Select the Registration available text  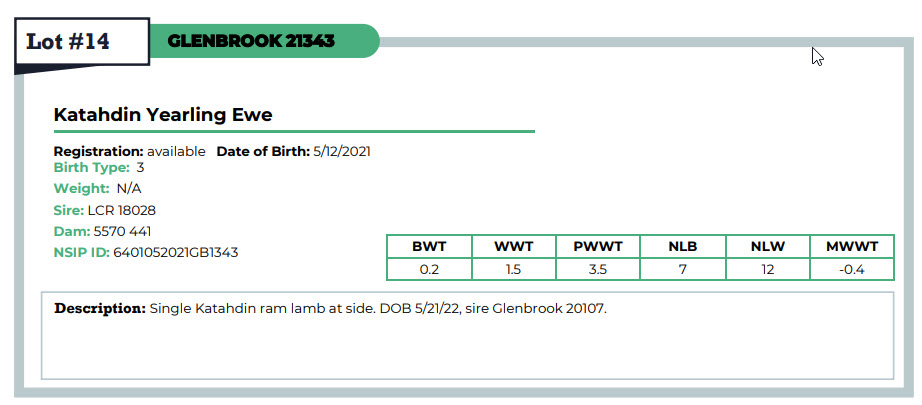pos(129,151)
